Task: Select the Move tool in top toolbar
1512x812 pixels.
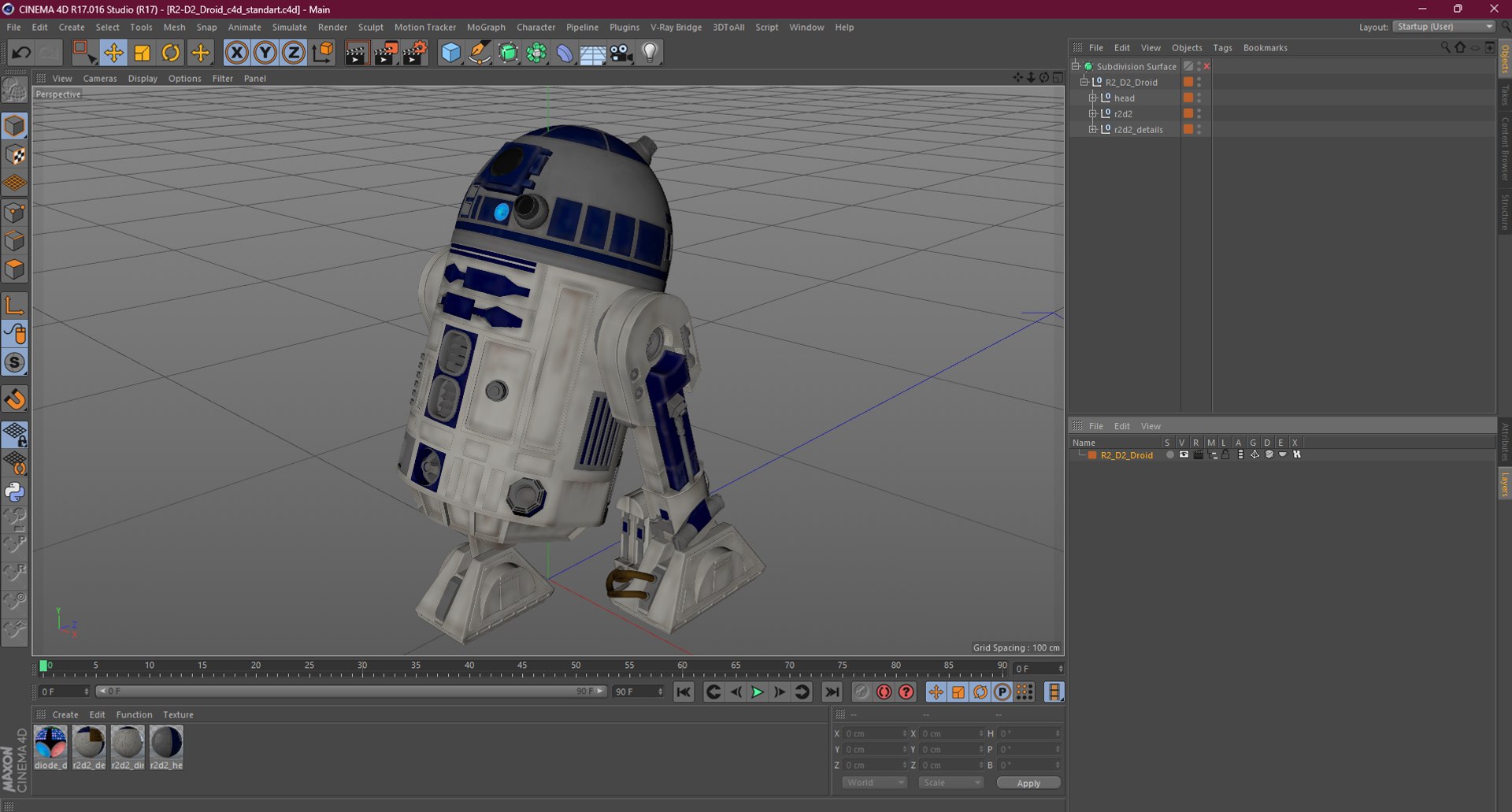Action: (113, 53)
